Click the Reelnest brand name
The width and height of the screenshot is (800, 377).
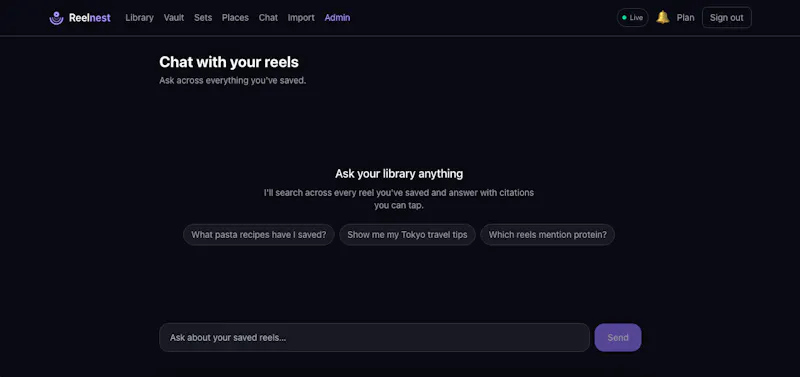90,18
